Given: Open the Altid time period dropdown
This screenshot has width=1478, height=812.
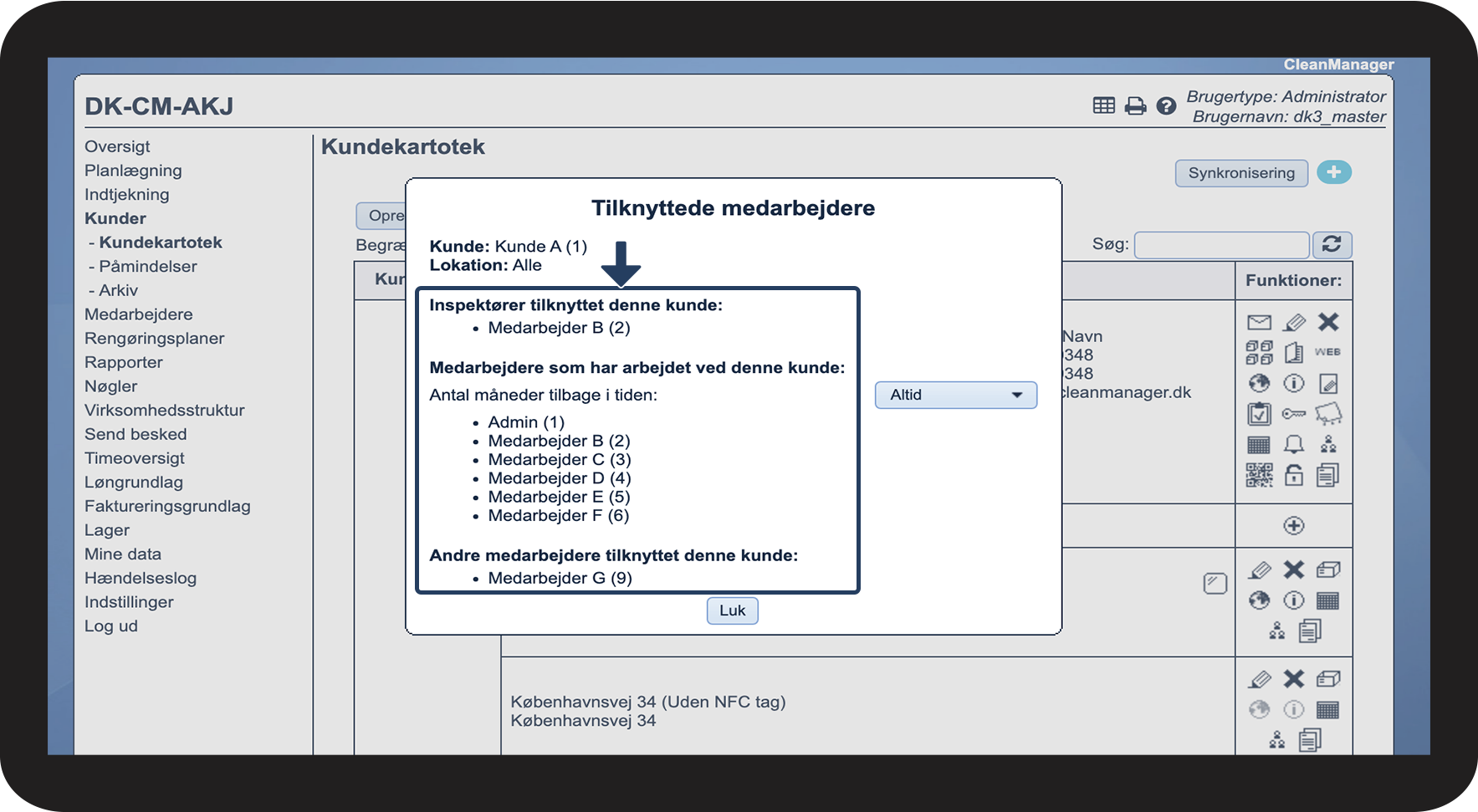Looking at the screenshot, I should point(955,395).
